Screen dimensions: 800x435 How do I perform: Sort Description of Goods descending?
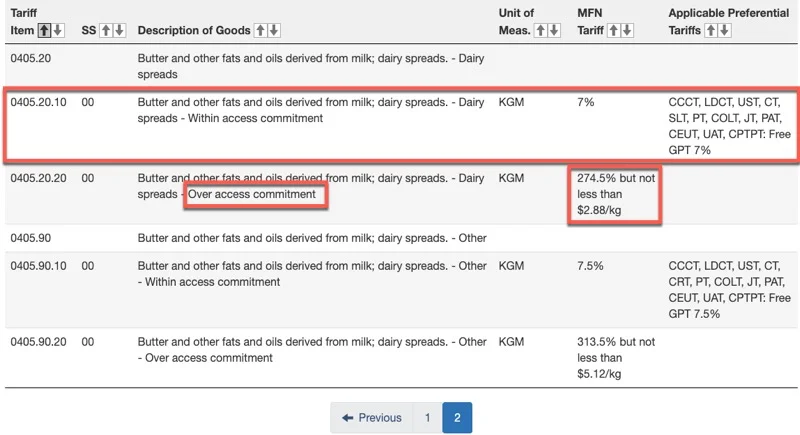(x=274, y=30)
